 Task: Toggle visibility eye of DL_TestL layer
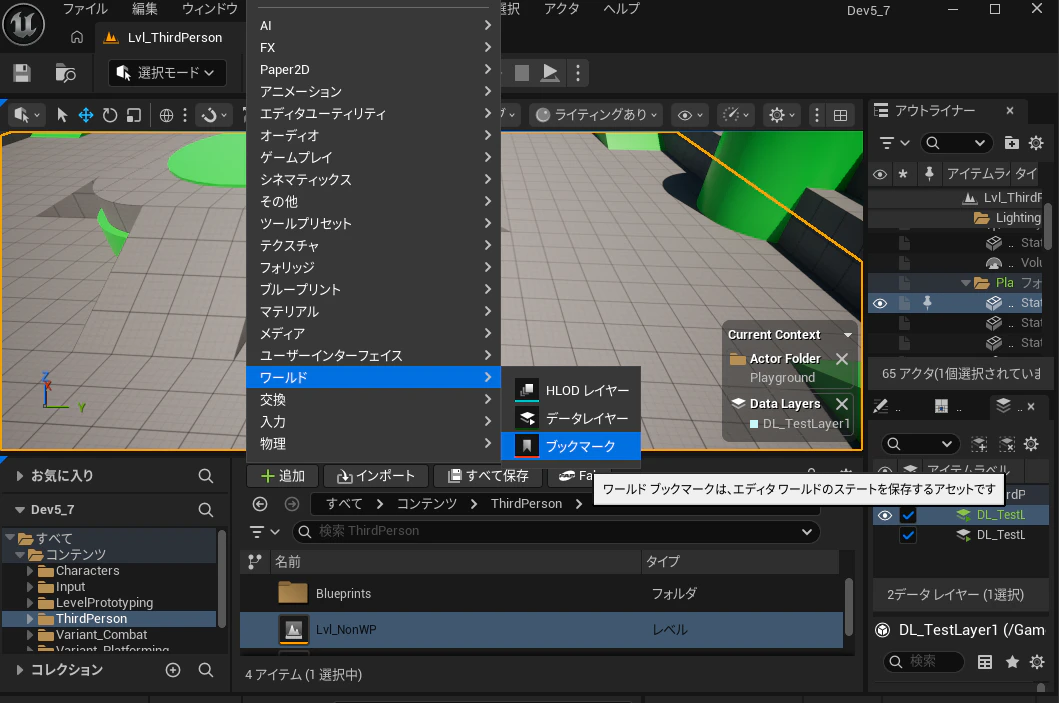(x=884, y=515)
